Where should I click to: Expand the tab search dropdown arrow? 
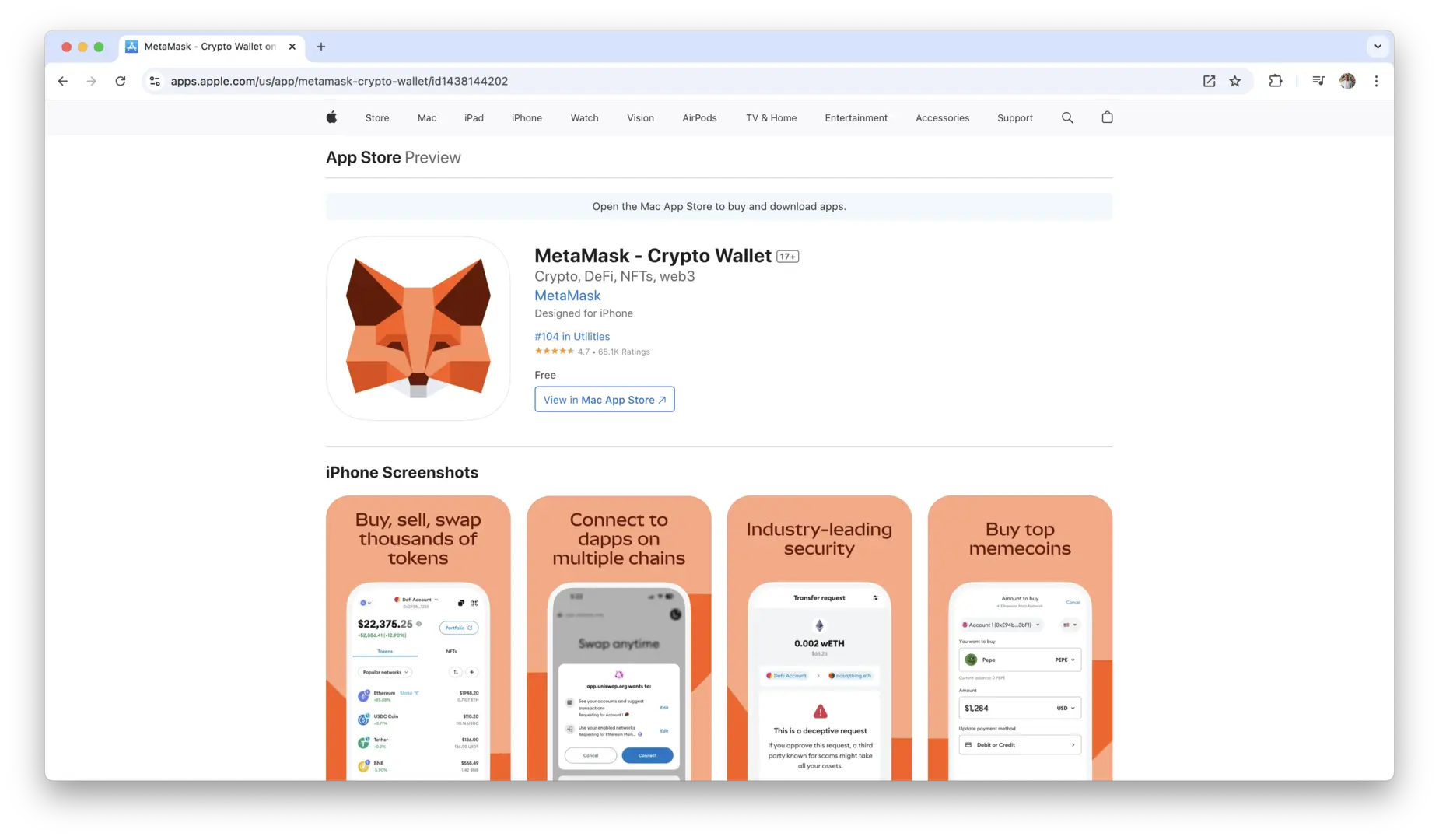point(1378,47)
